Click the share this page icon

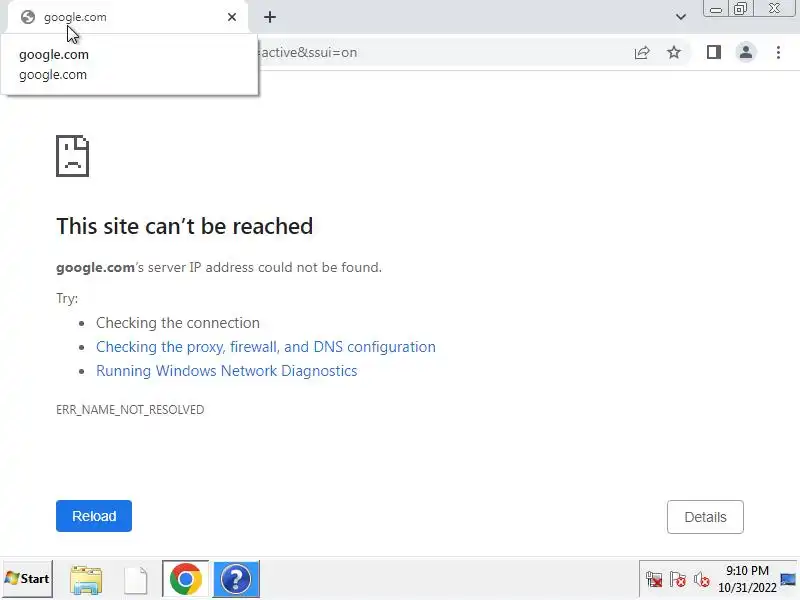[642, 53]
